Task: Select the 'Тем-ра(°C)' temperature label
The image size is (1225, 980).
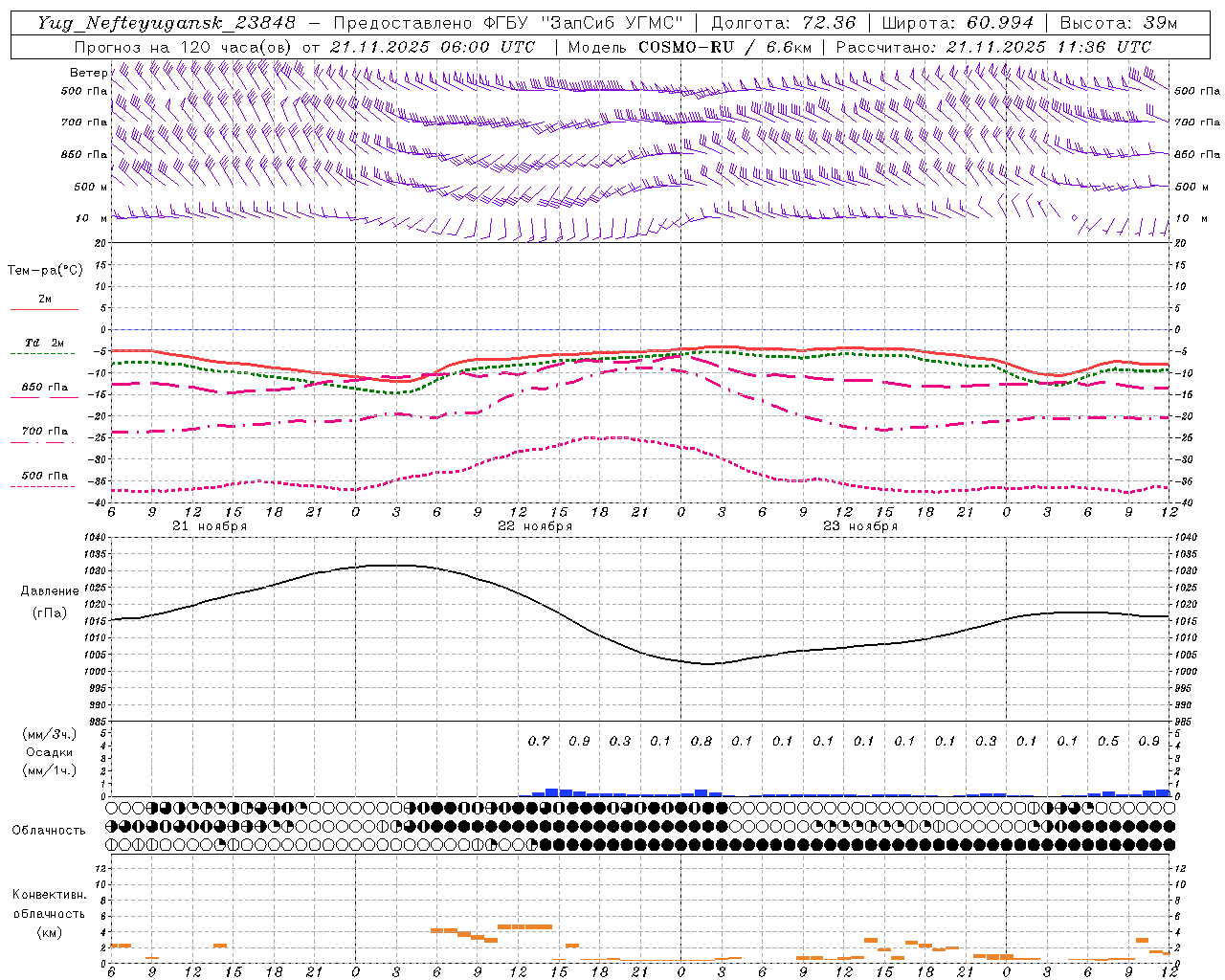Action: coord(45,270)
